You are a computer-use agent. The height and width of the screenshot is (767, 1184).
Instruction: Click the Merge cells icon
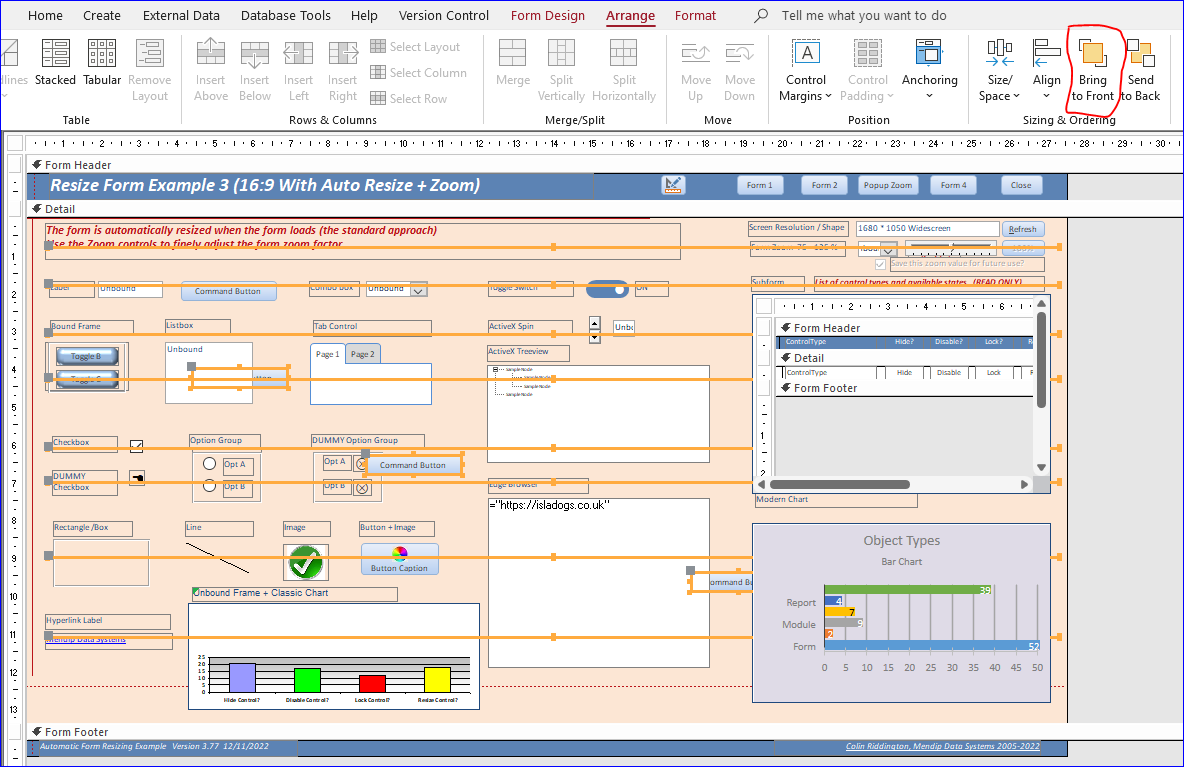click(513, 63)
